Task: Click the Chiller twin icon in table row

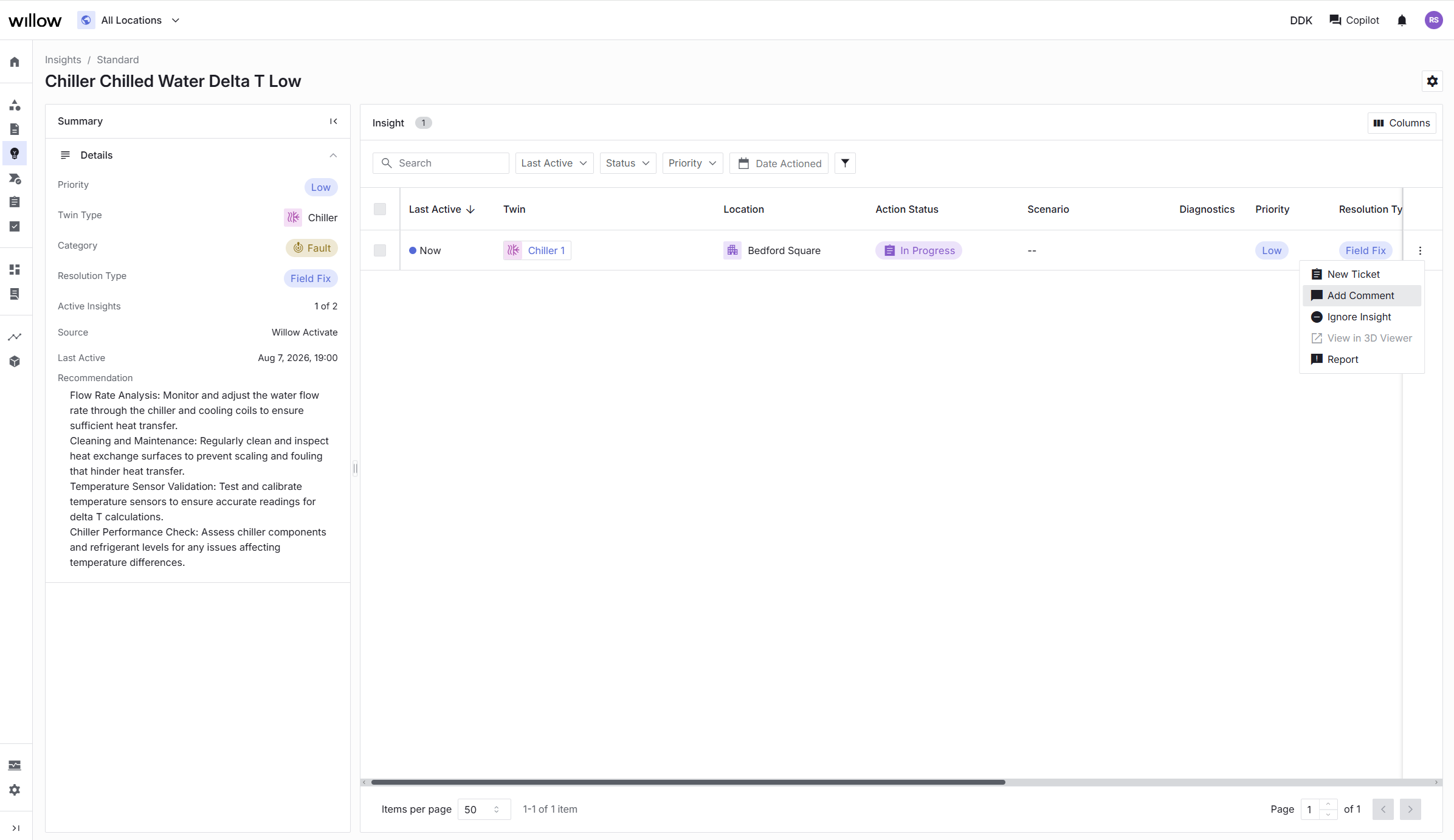Action: [514, 250]
